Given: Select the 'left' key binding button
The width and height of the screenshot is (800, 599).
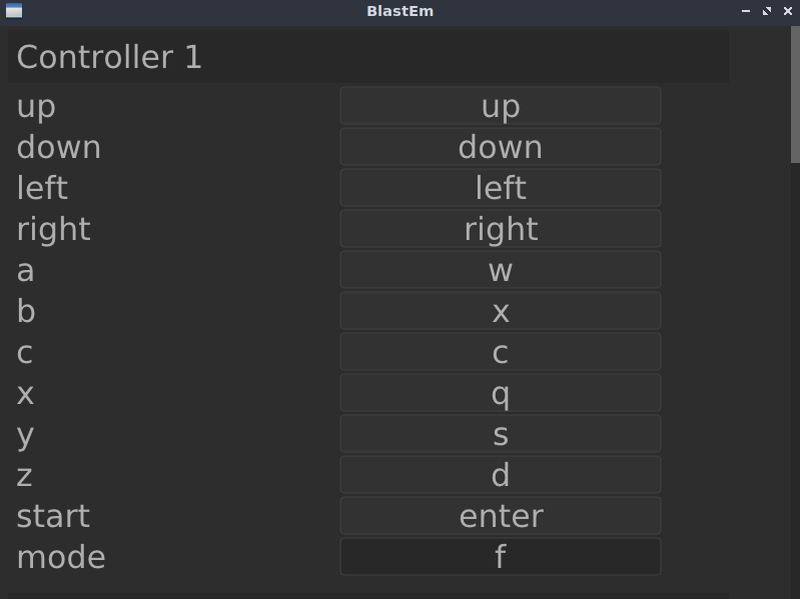Looking at the screenshot, I should point(500,188).
